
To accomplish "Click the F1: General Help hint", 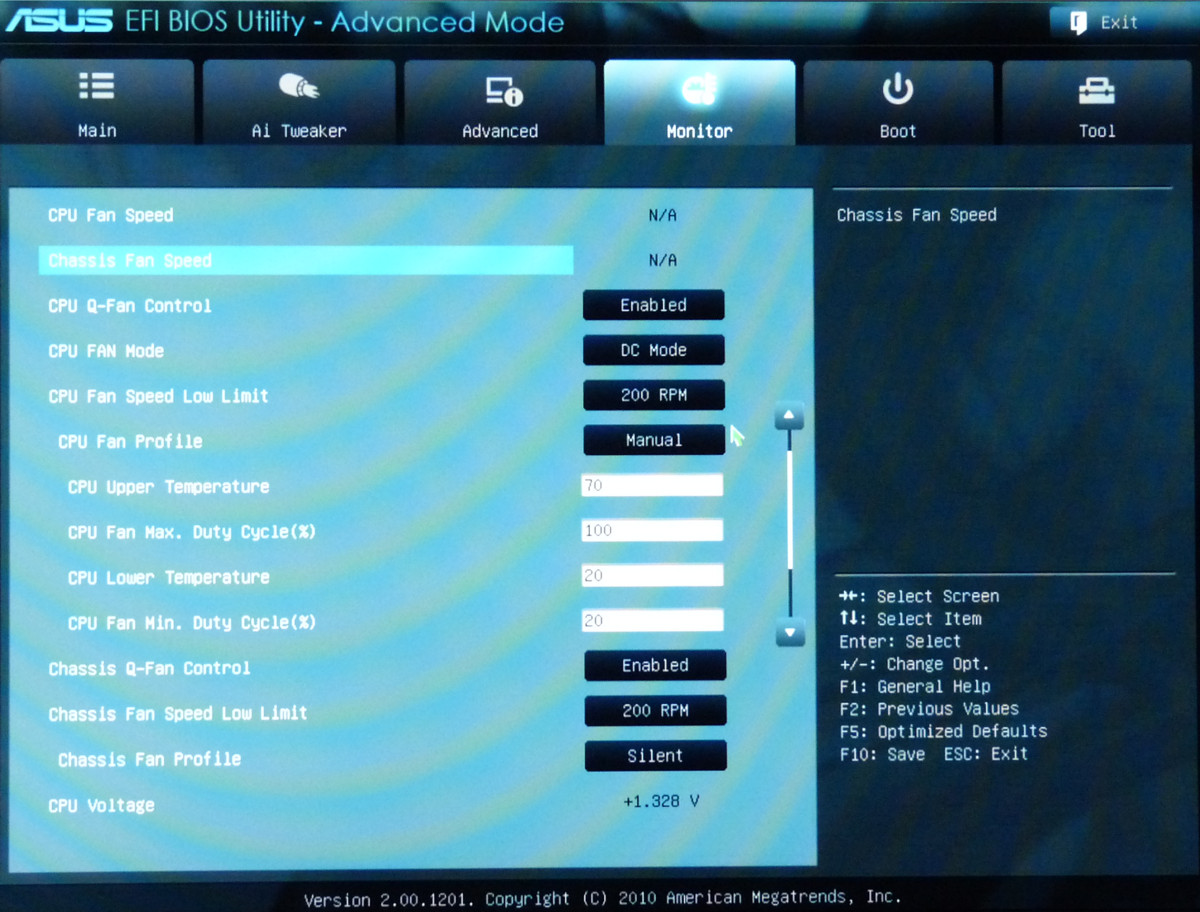I will point(915,686).
